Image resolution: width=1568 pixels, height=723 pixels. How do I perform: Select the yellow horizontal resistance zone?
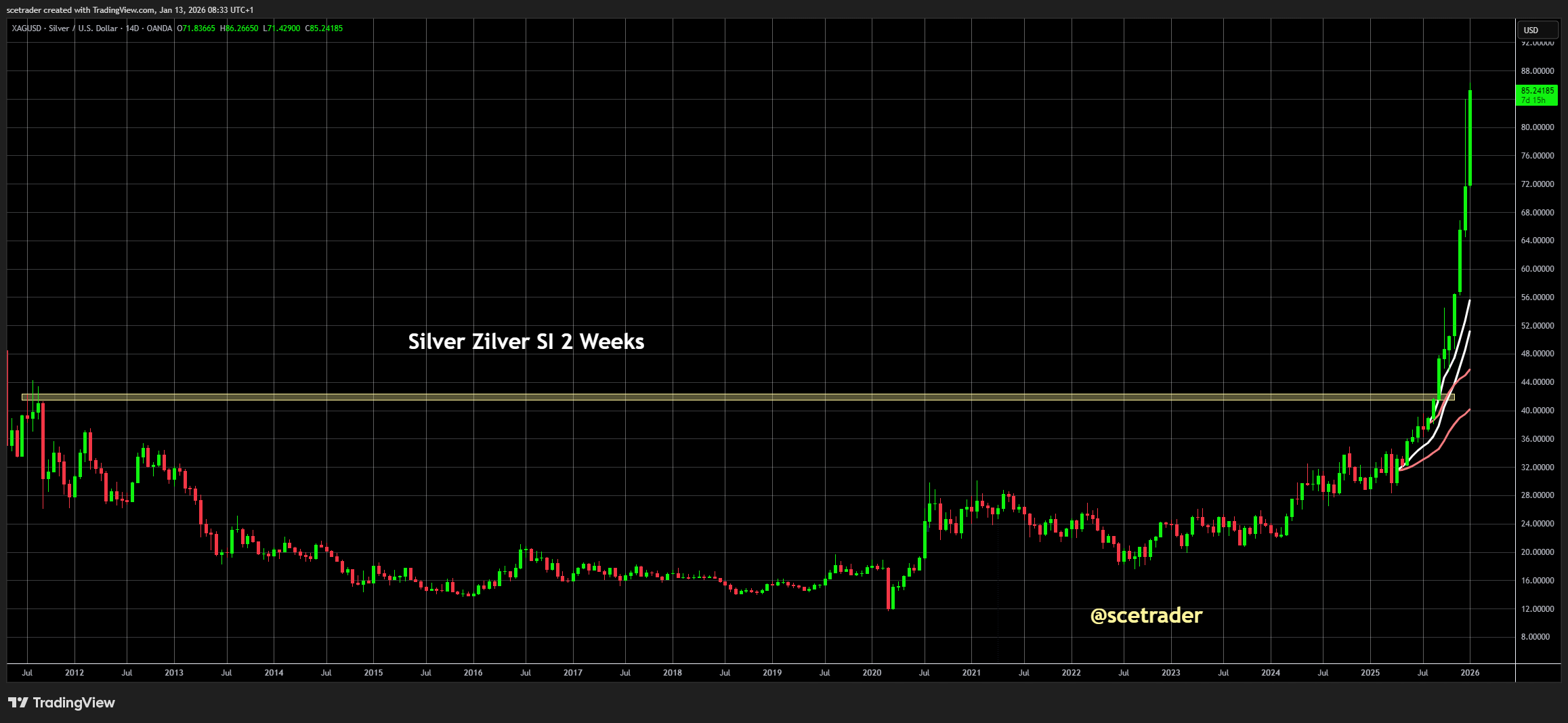tap(677, 397)
